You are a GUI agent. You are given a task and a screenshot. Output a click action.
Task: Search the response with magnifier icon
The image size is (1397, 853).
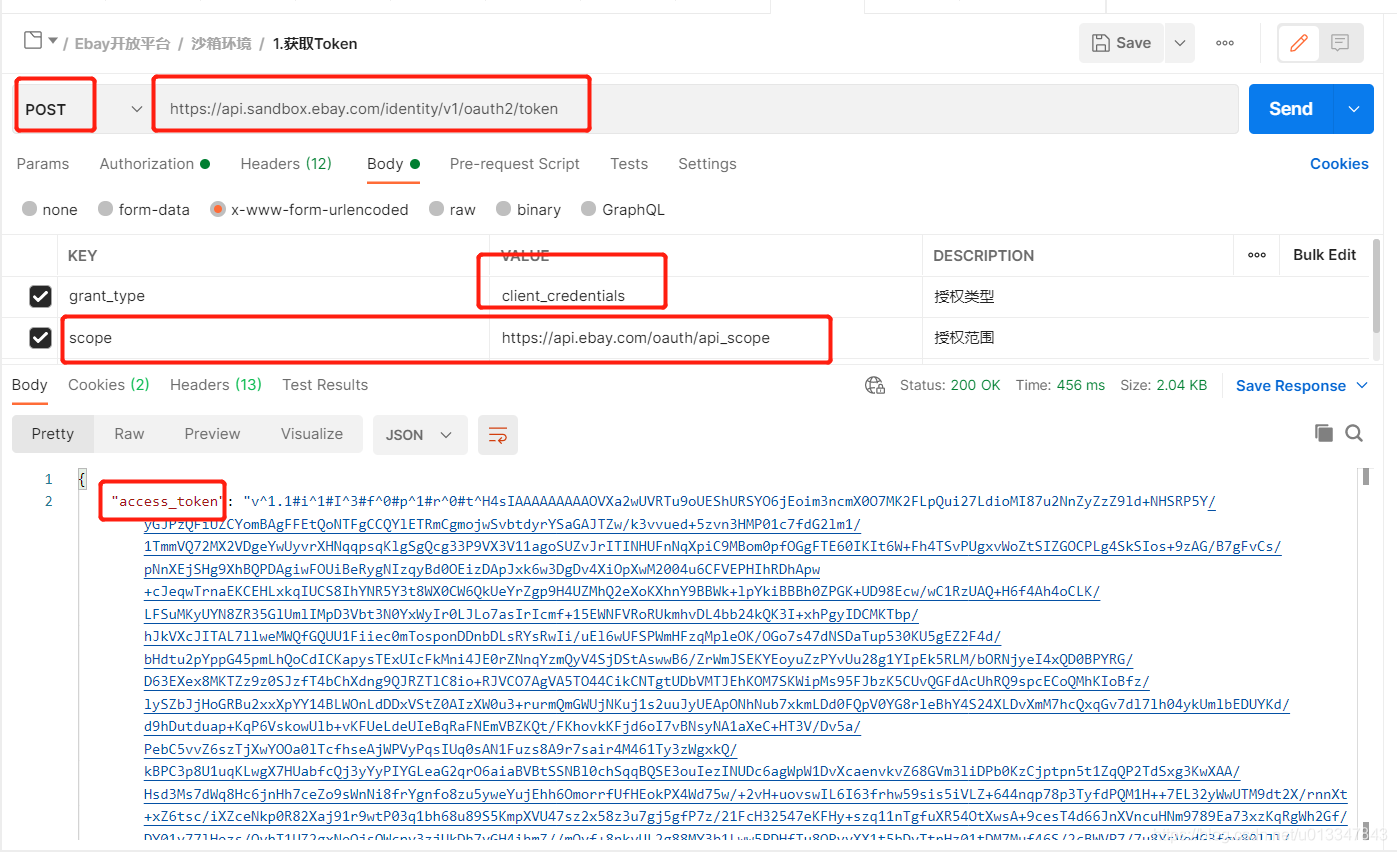click(1354, 433)
